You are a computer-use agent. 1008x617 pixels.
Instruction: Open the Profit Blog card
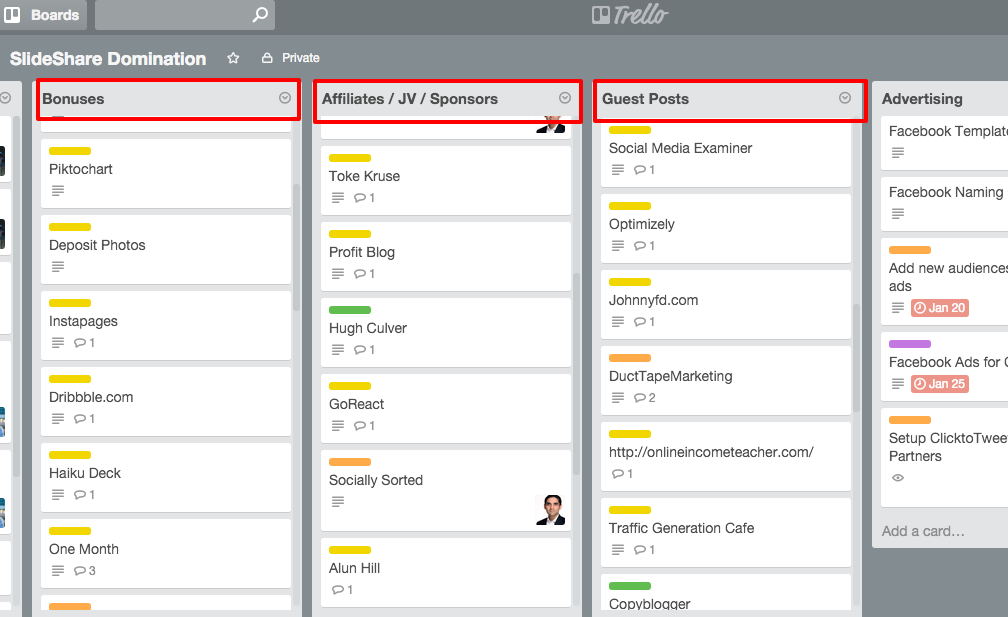(x=446, y=256)
